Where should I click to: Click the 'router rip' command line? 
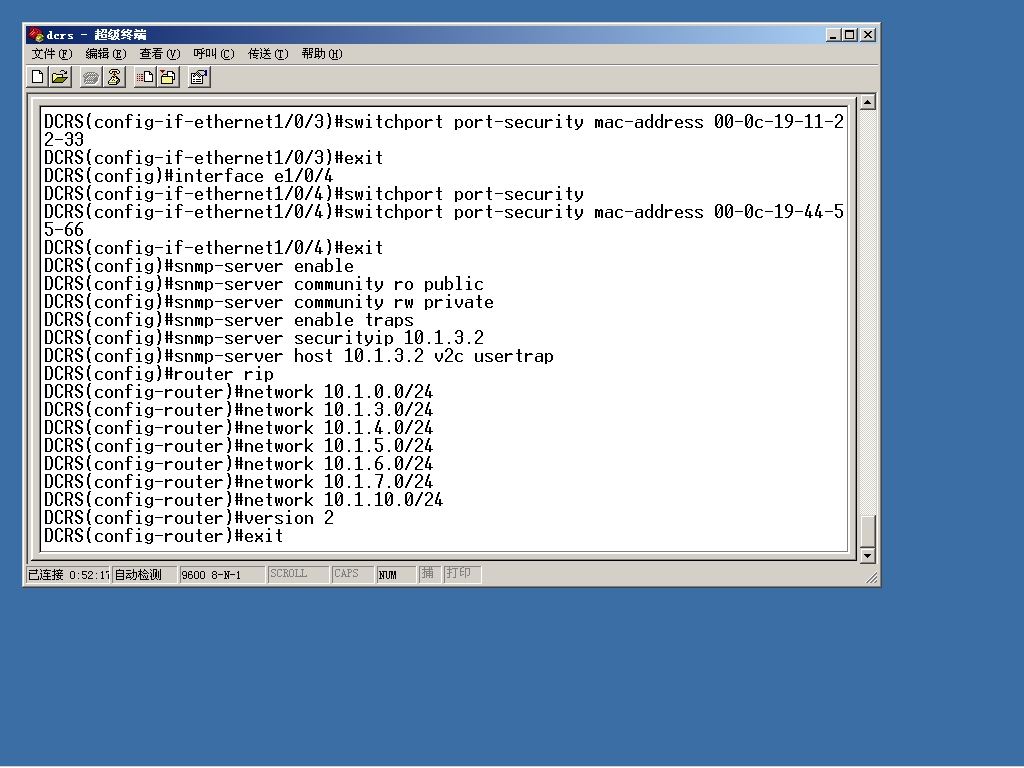pyautogui.click(x=159, y=374)
